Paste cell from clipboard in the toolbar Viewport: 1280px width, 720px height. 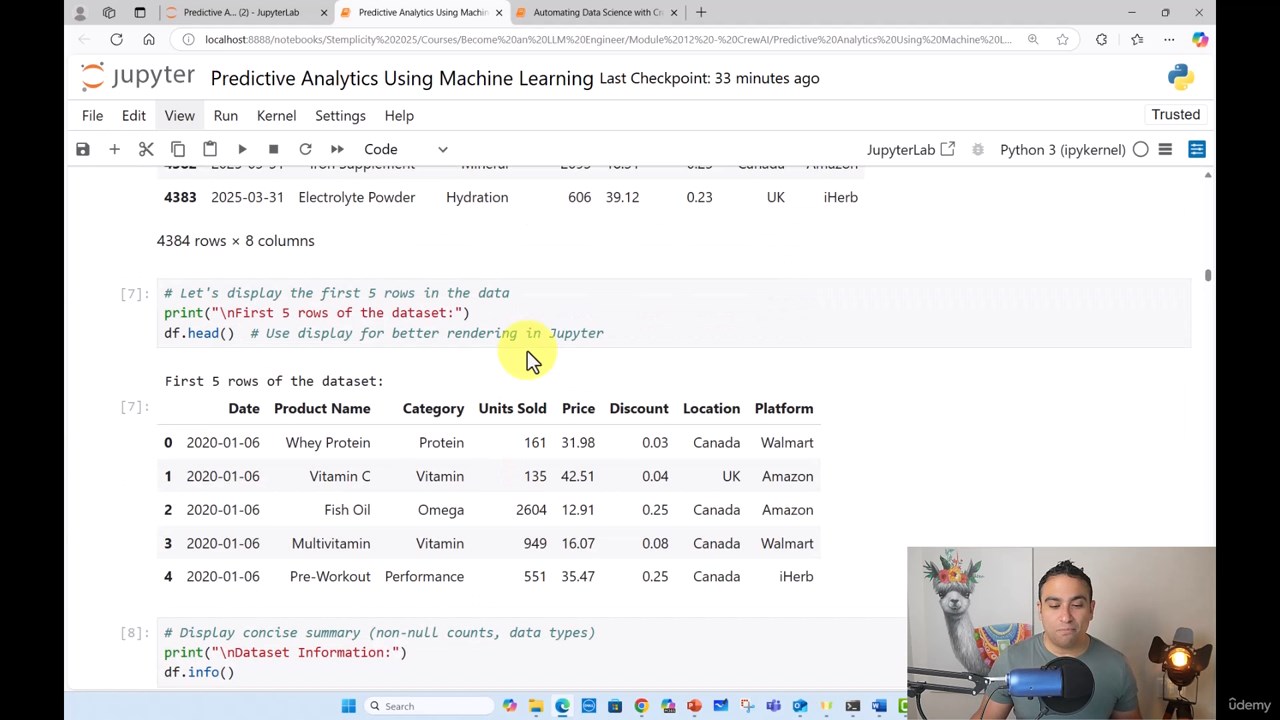(210, 149)
